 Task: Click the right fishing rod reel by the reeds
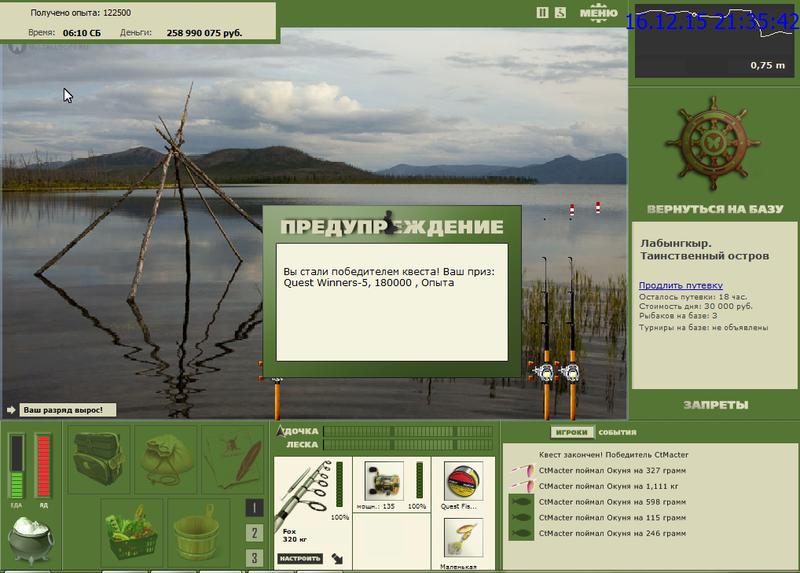569,372
